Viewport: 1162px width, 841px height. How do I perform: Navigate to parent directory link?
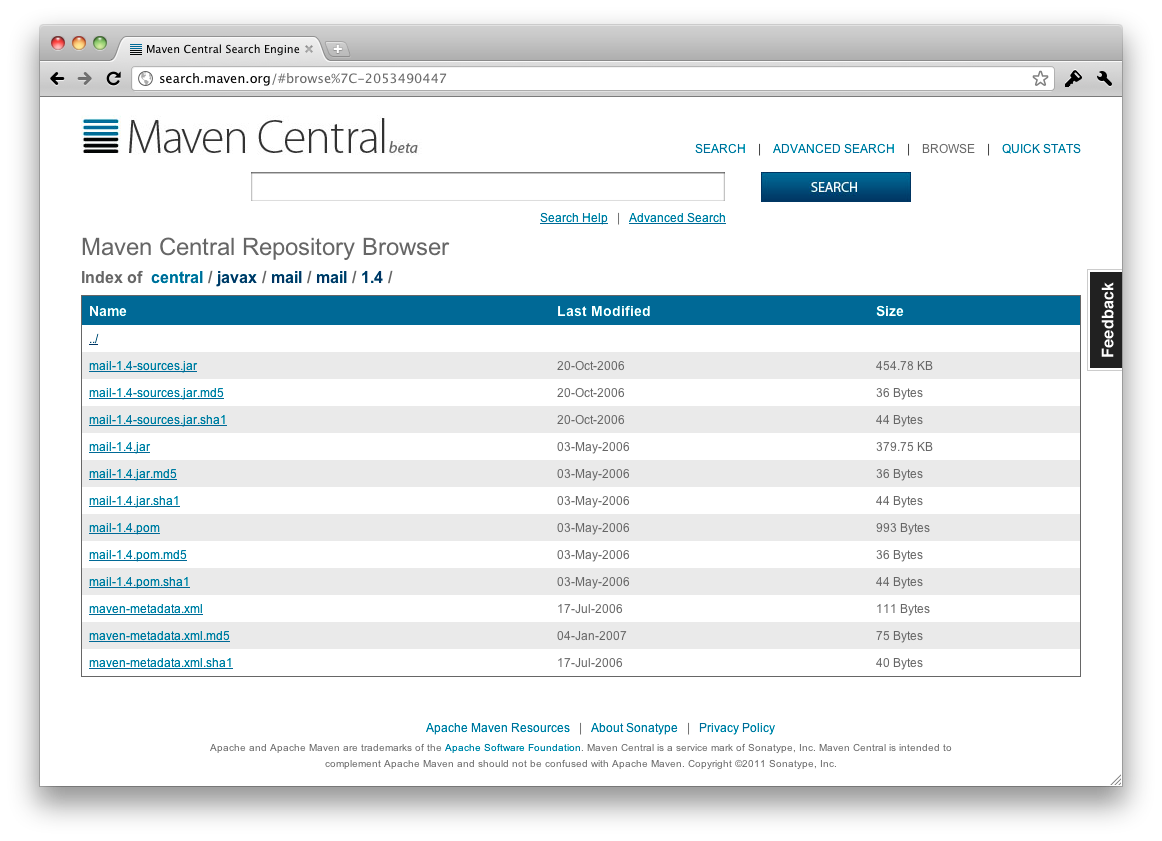click(x=93, y=339)
